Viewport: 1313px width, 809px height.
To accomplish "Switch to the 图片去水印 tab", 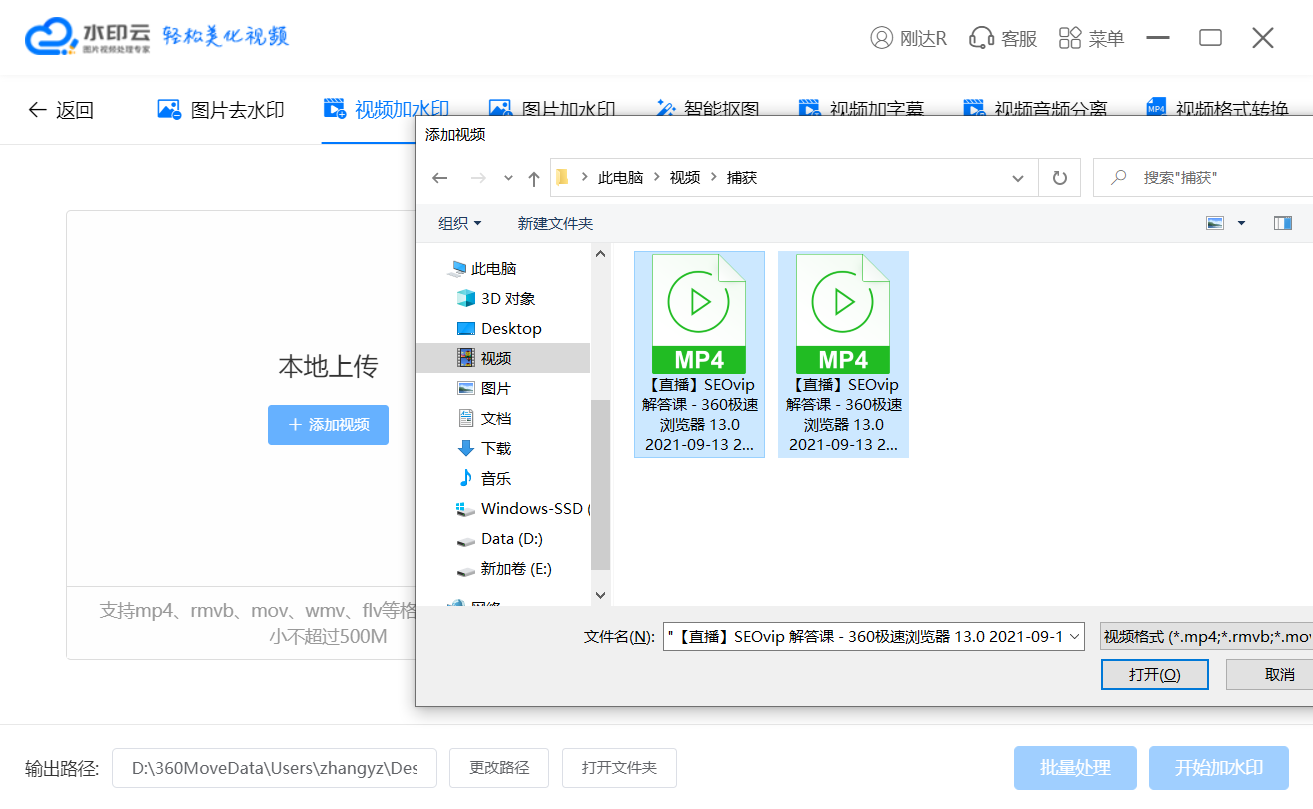I will pyautogui.click(x=221, y=110).
